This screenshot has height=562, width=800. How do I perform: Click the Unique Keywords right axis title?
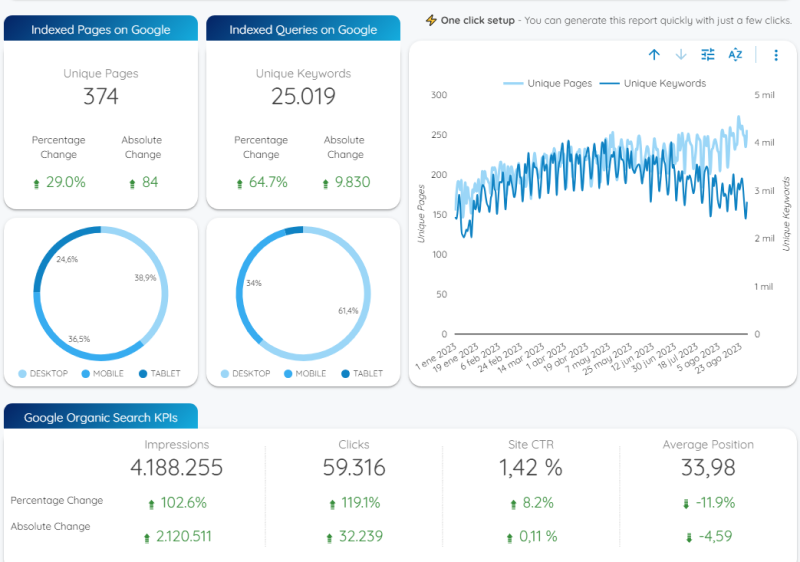(x=786, y=214)
